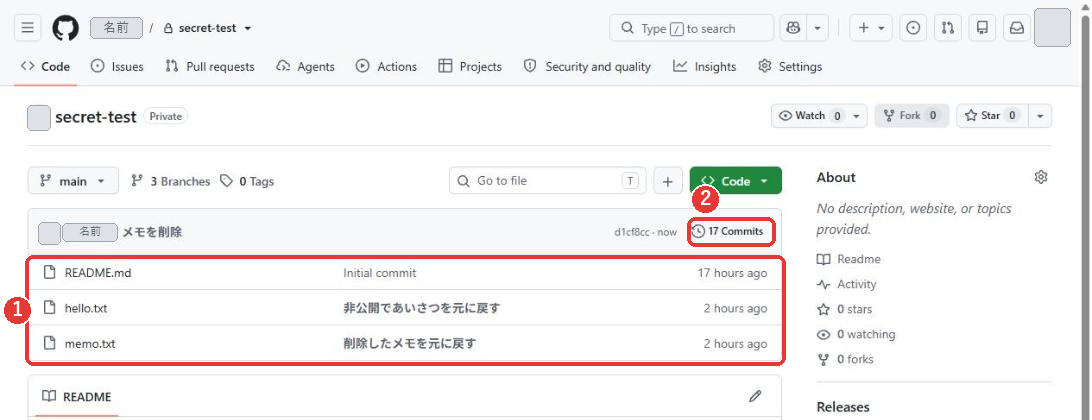
Task: Open commit 削除したメモを元に戻す
Action: coord(410,343)
